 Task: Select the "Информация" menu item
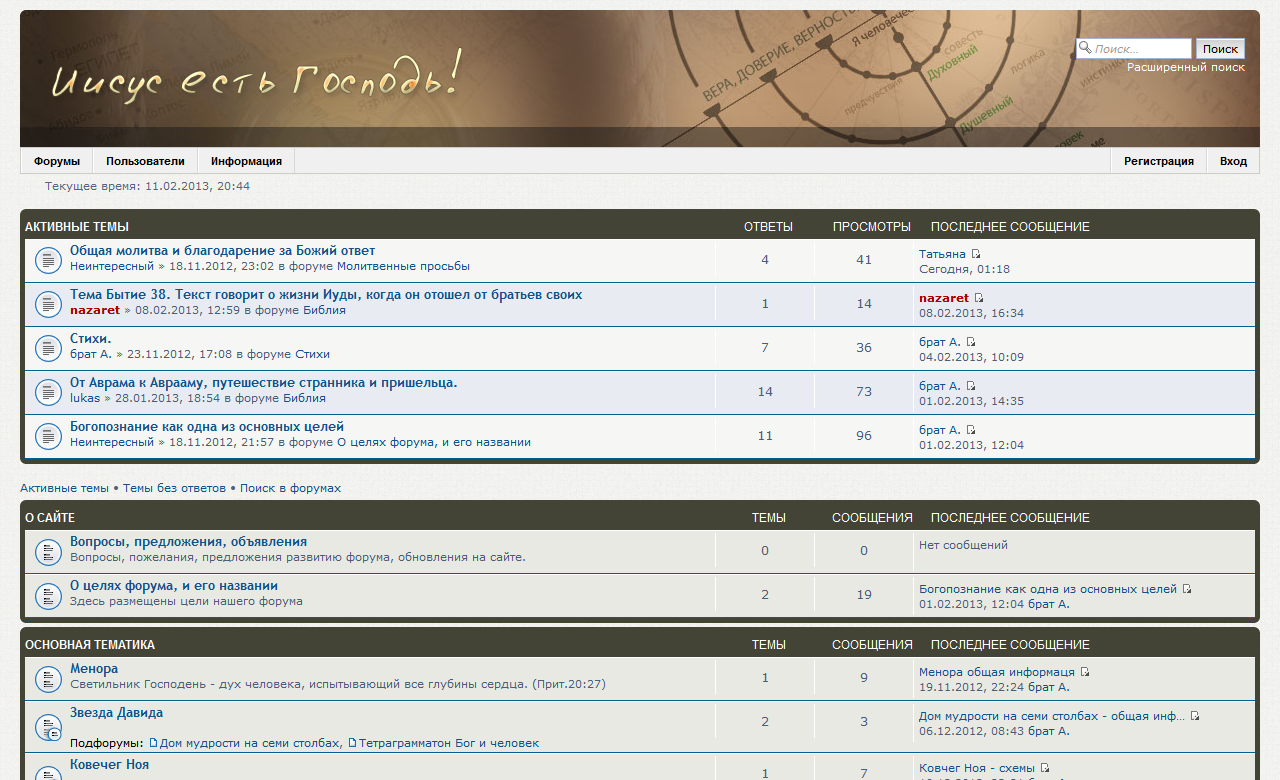(246, 161)
